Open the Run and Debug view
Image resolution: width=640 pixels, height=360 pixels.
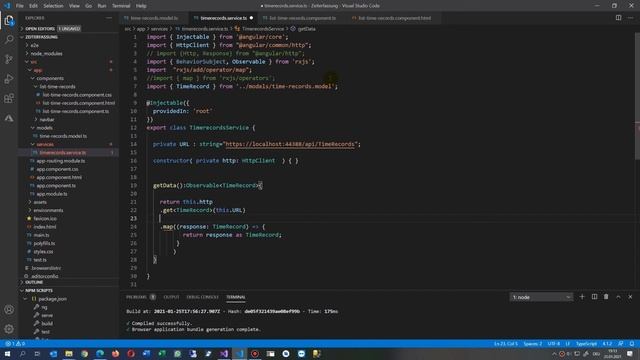(9, 79)
